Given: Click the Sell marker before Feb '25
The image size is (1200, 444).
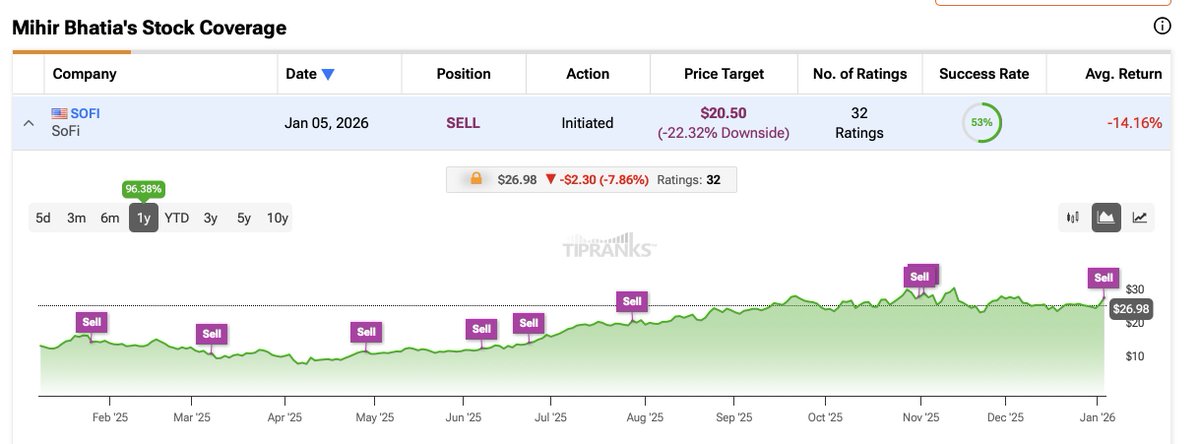Looking at the screenshot, I should (91, 322).
